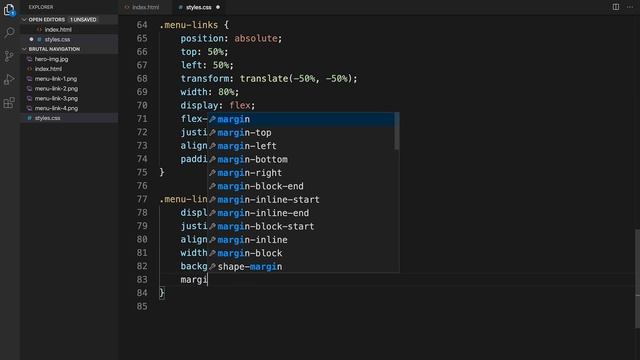The image size is (640, 360).
Task: Choose the margin suggestion
Action: (x=301, y=119)
